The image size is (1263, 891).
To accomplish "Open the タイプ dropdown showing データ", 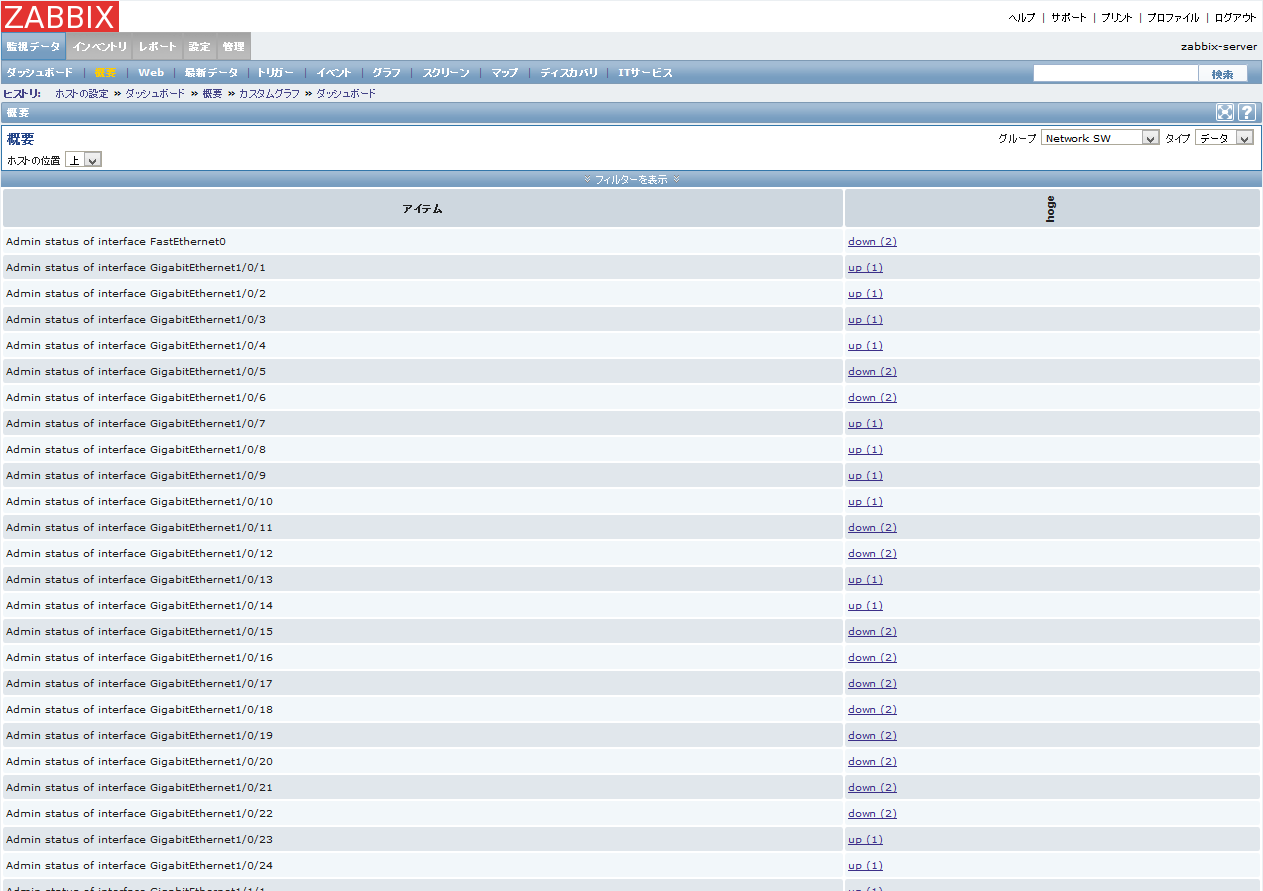I will pos(1224,137).
